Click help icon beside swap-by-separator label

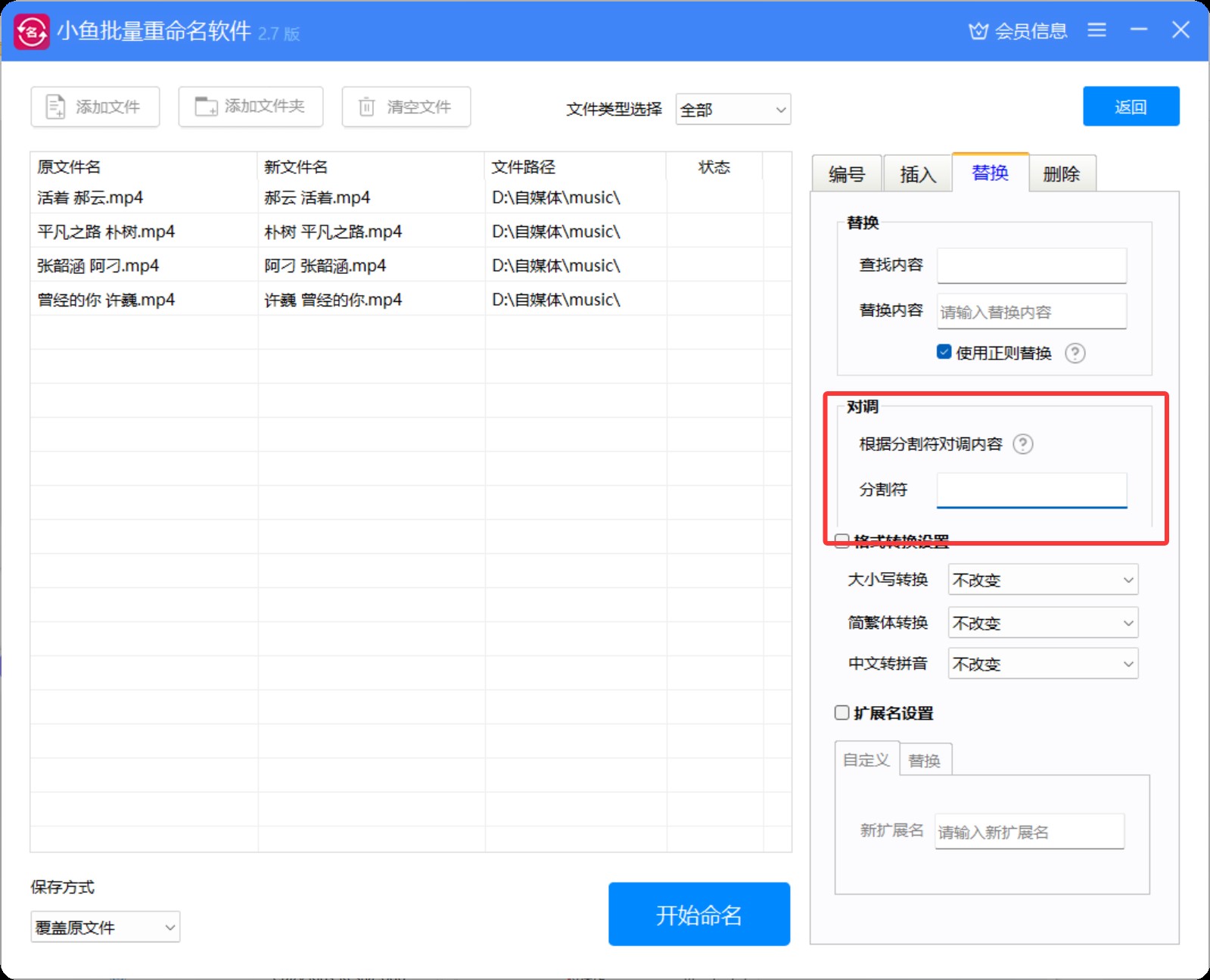pyautogui.click(x=1022, y=444)
